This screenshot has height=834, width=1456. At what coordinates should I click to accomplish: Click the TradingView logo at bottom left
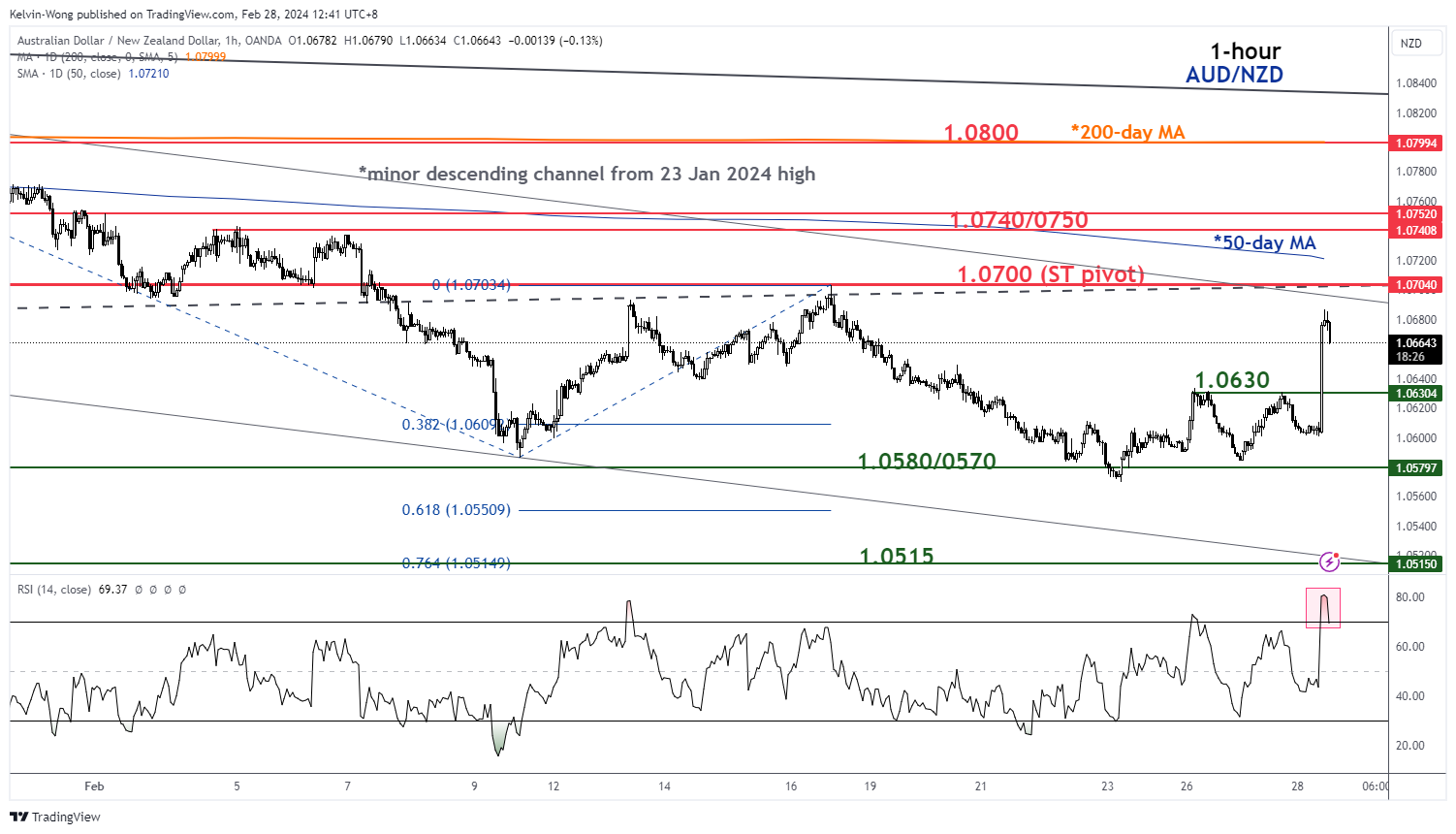click(55, 817)
